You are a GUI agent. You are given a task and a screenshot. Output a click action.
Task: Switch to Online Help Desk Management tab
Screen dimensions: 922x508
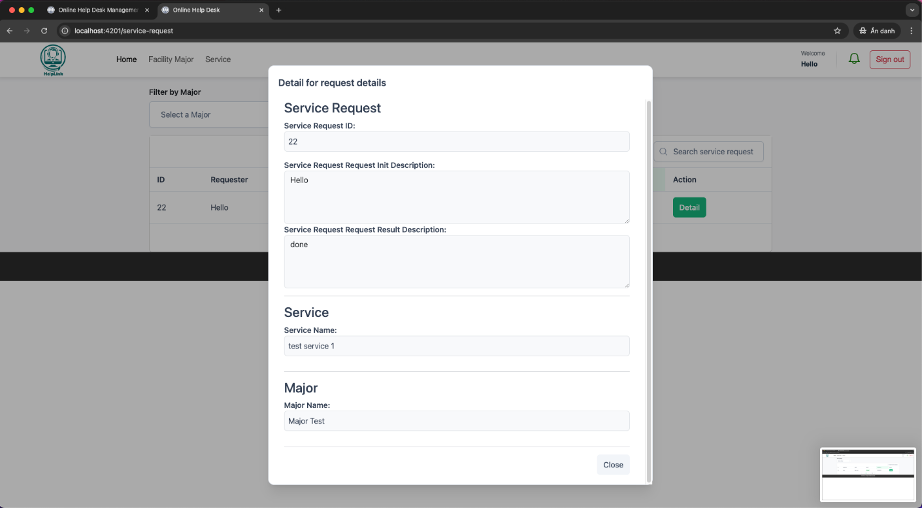click(x=99, y=10)
